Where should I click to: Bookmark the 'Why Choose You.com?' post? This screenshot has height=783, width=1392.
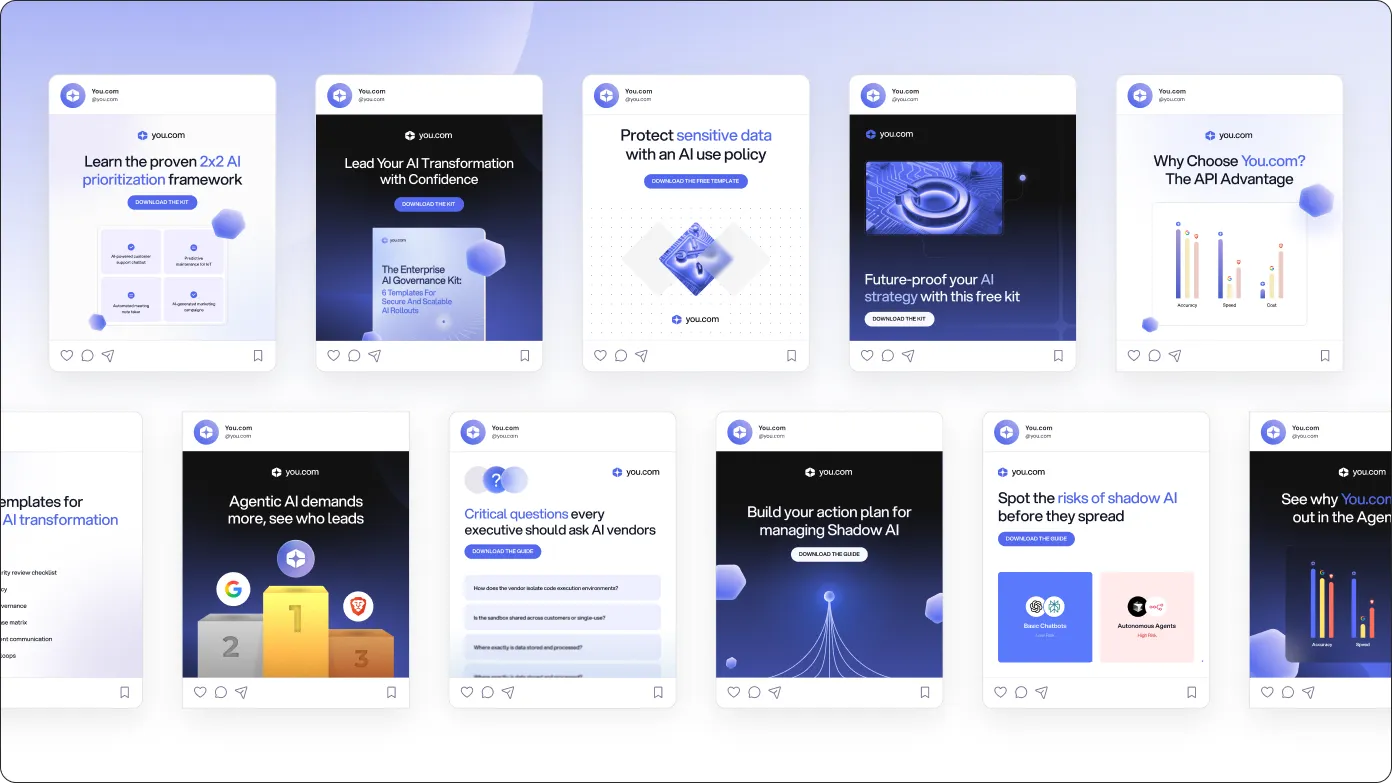pyautogui.click(x=1325, y=355)
